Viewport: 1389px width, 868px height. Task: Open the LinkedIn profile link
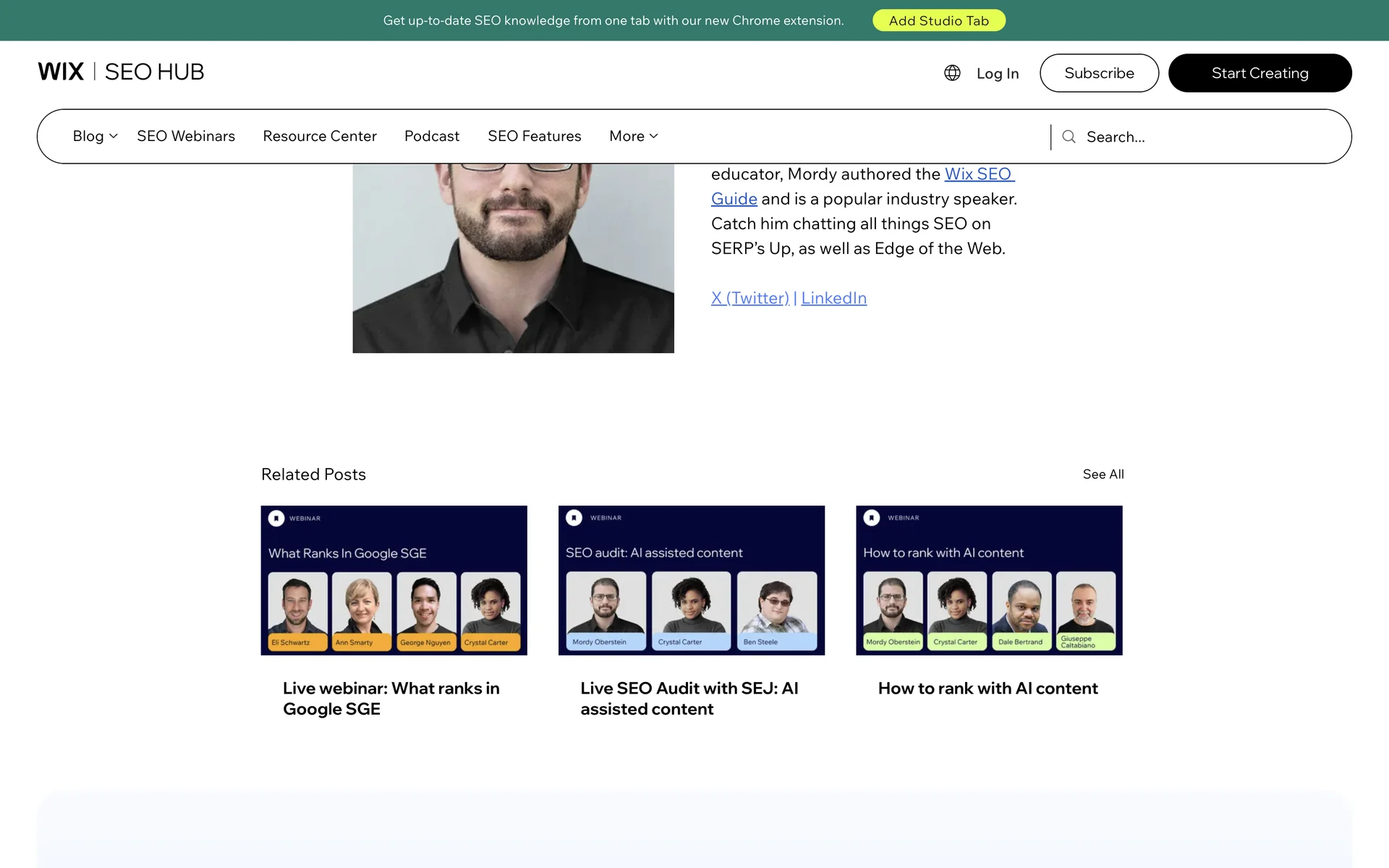pyautogui.click(x=833, y=298)
